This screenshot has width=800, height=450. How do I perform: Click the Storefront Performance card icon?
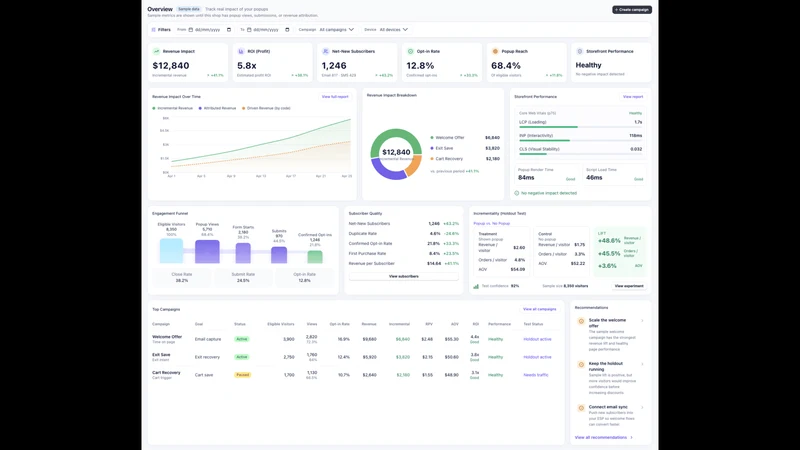click(x=580, y=52)
